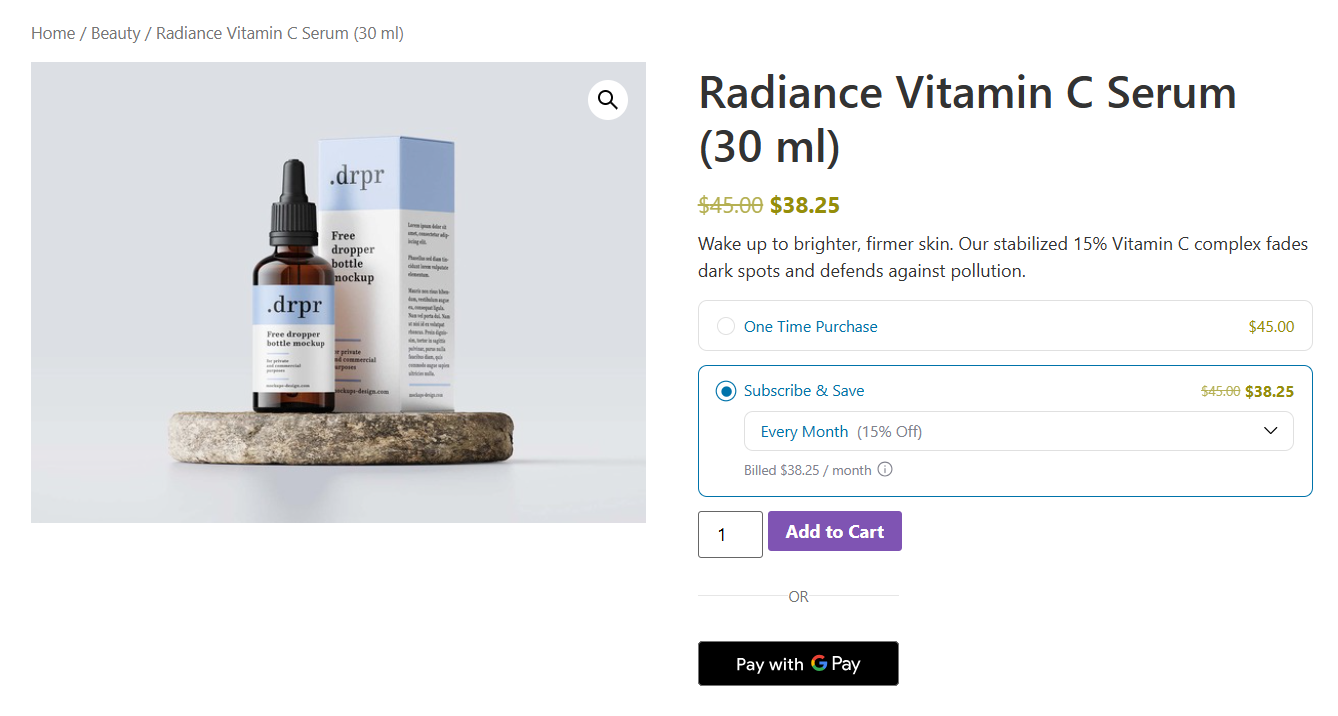This screenshot has width=1338, height=716.
Task: Click the discounted $38.25 price
Action: (x=804, y=205)
